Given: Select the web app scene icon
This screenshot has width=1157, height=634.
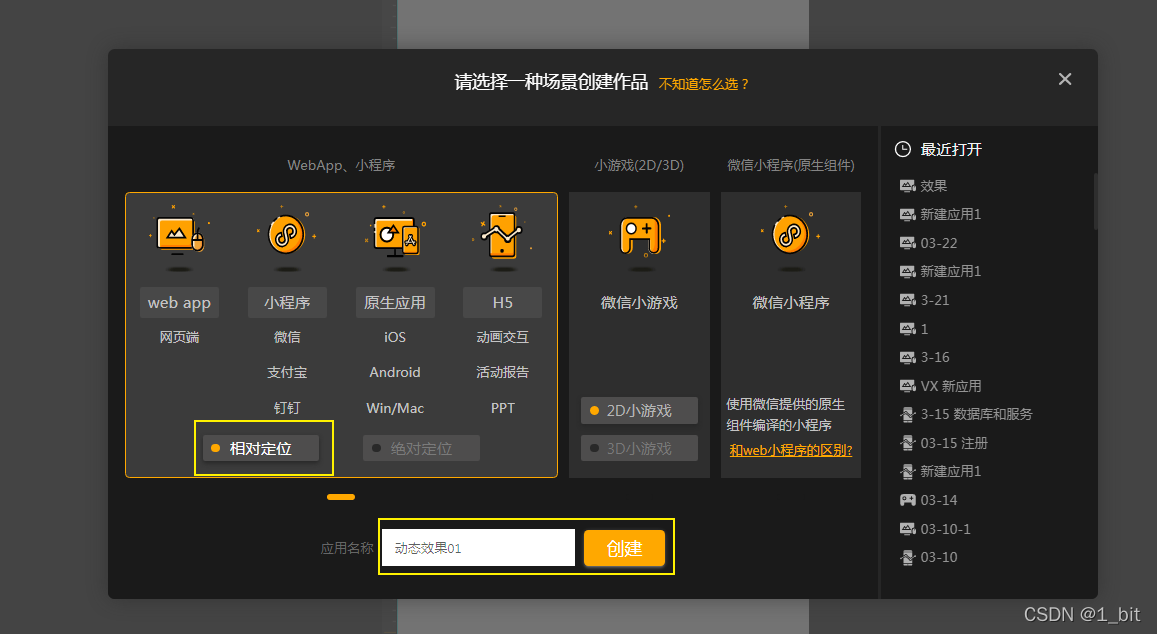Looking at the screenshot, I should click(x=180, y=237).
